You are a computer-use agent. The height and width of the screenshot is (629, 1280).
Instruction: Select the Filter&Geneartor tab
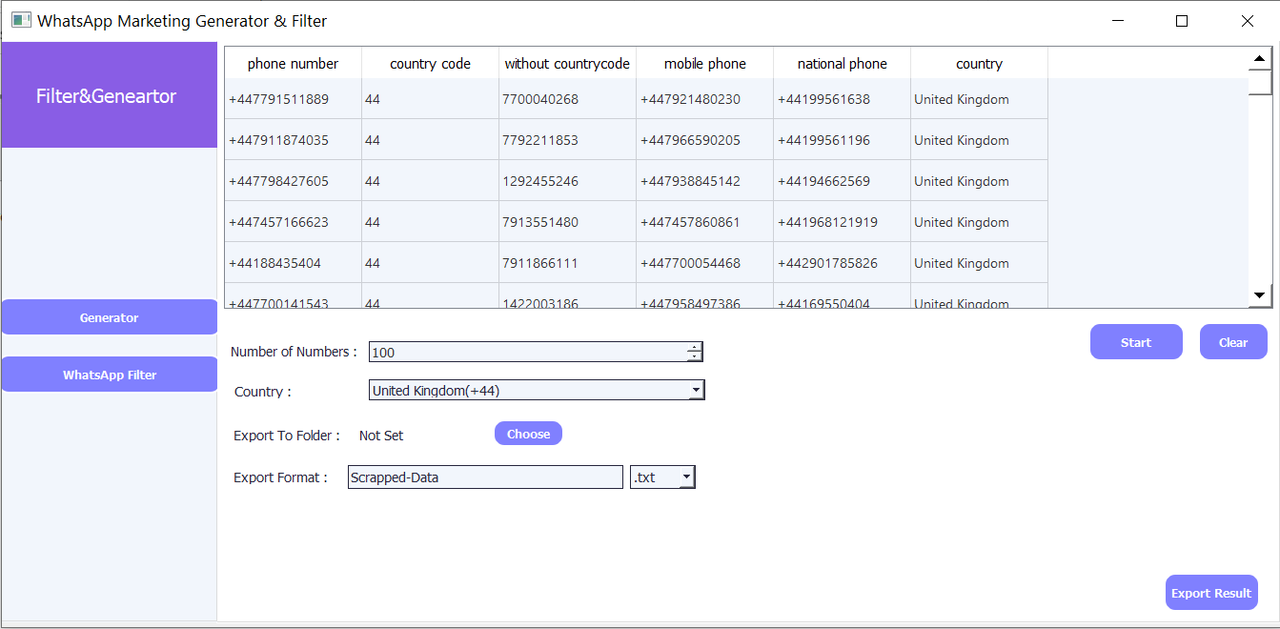(109, 96)
